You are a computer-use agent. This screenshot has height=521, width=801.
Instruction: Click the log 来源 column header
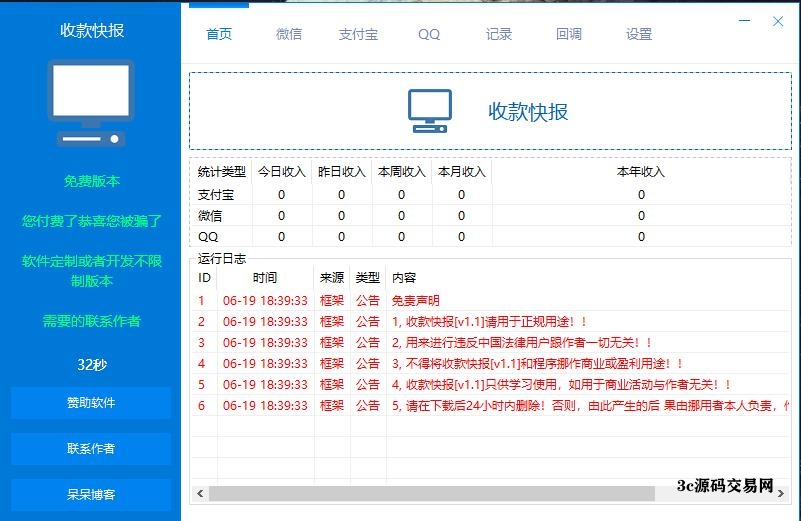point(332,278)
